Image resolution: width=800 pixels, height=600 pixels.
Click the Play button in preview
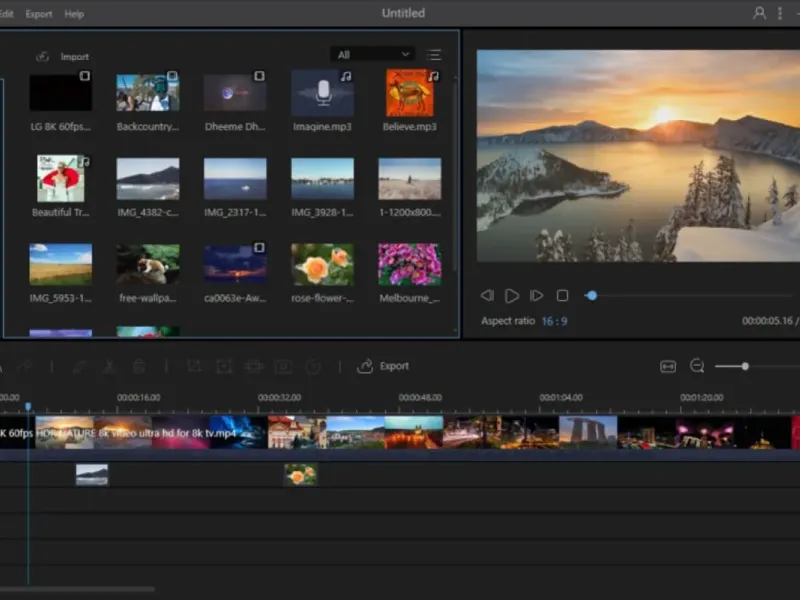coord(512,296)
